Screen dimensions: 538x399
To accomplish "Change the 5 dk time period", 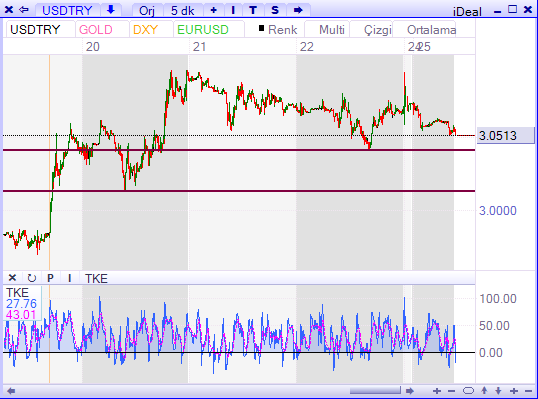I will click(183, 10).
